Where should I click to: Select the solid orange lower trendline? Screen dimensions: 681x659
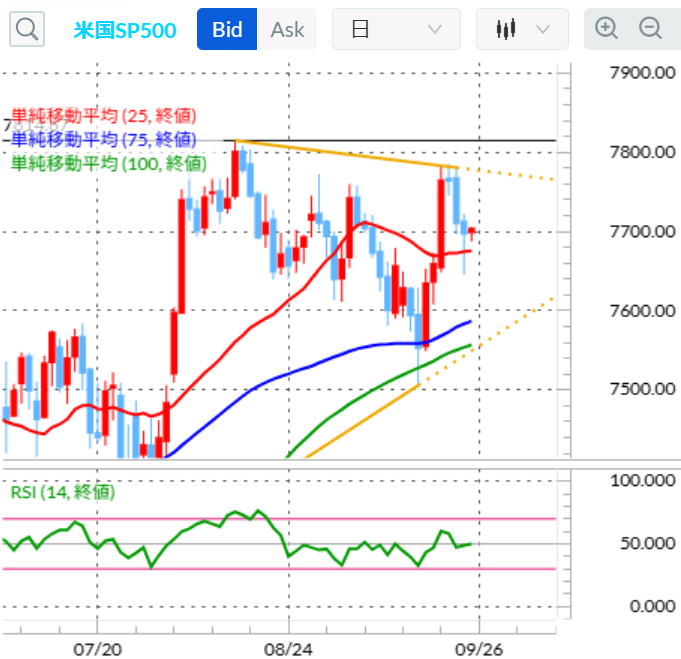(x=363, y=421)
